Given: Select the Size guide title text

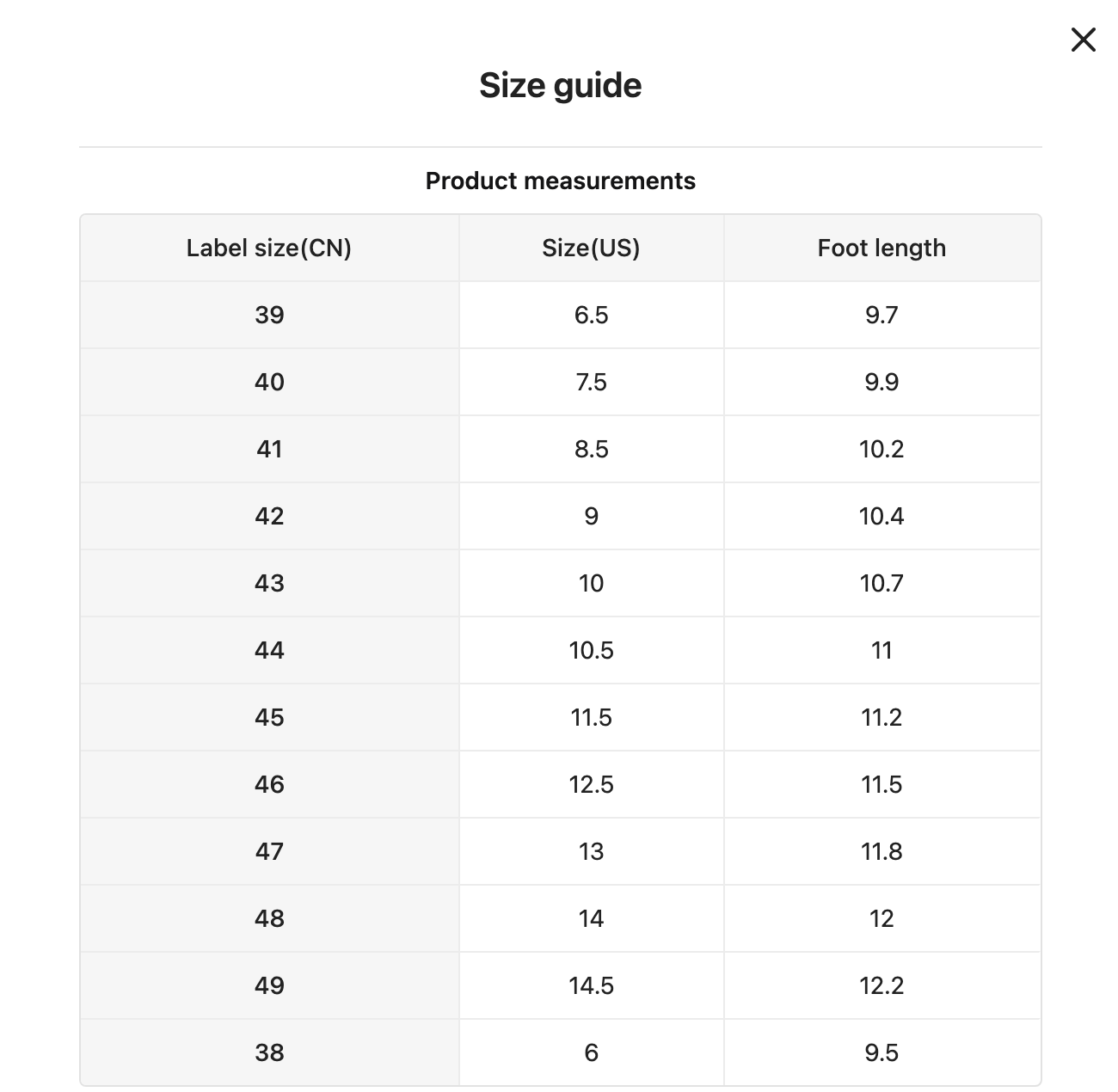Looking at the screenshot, I should 560,85.
